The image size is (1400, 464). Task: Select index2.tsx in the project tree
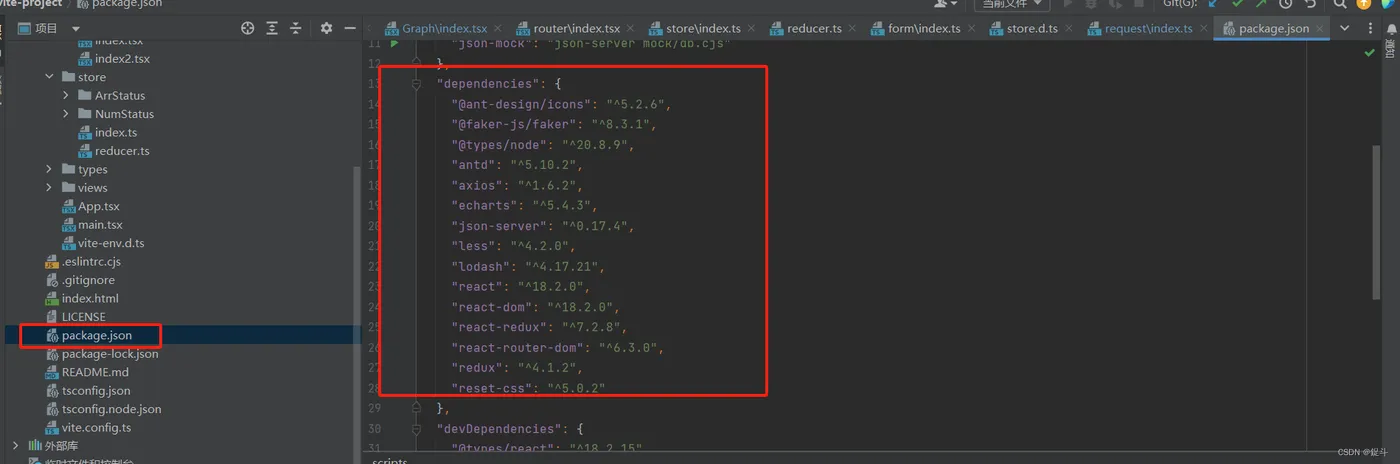click(x=122, y=59)
